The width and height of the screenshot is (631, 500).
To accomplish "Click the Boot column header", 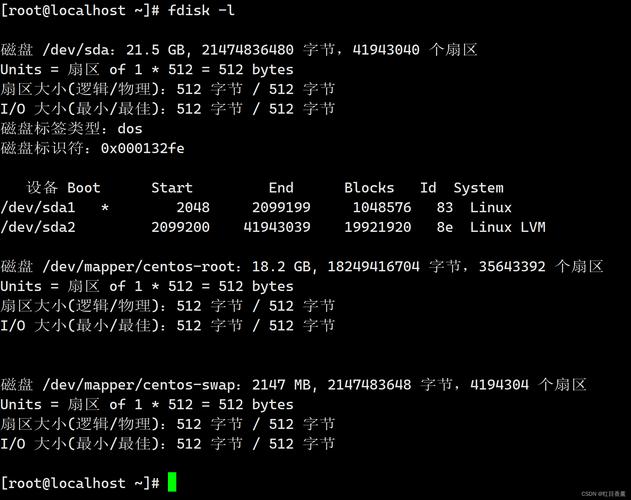I will (x=84, y=187).
